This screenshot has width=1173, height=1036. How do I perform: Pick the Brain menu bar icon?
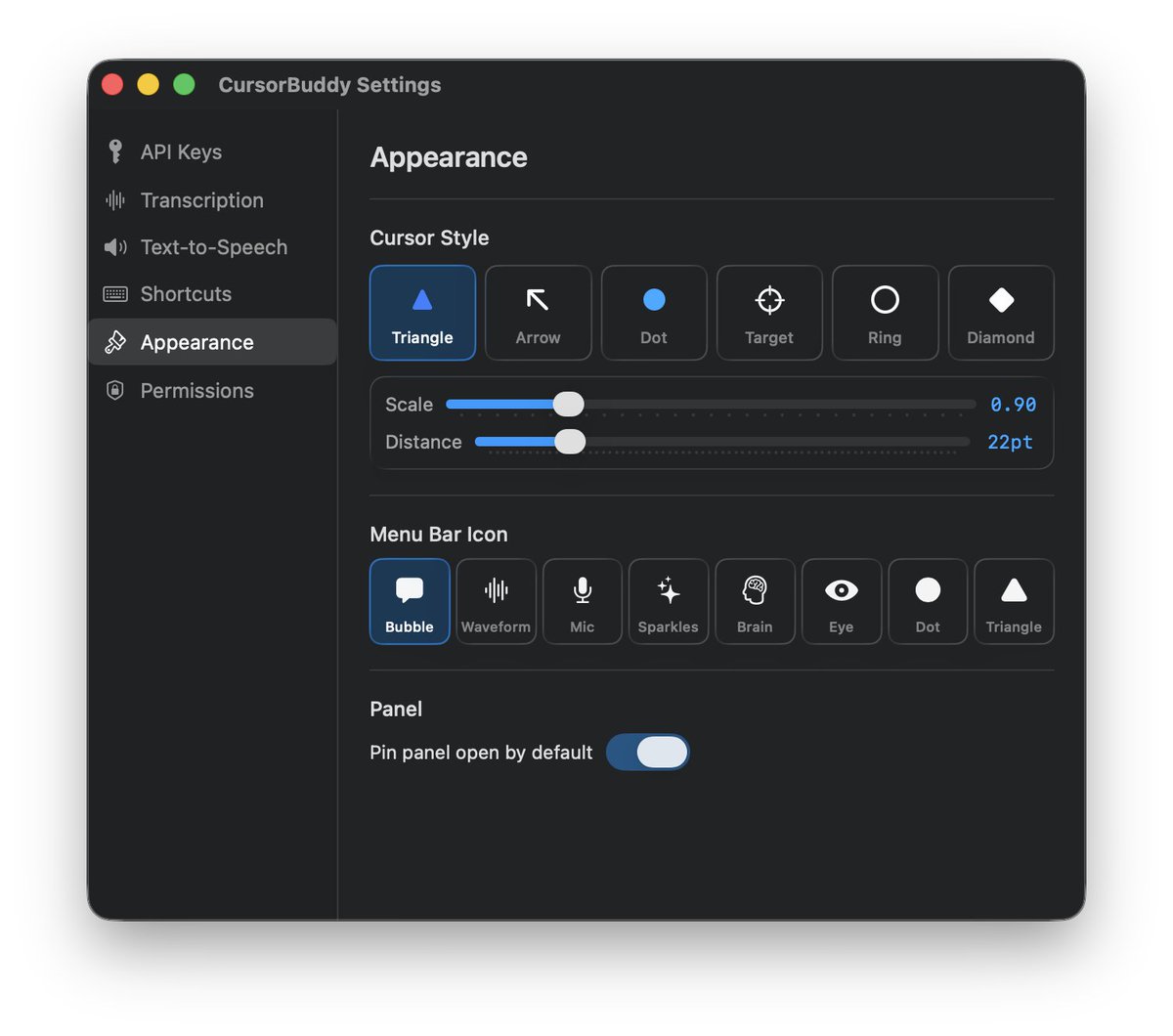tap(755, 601)
